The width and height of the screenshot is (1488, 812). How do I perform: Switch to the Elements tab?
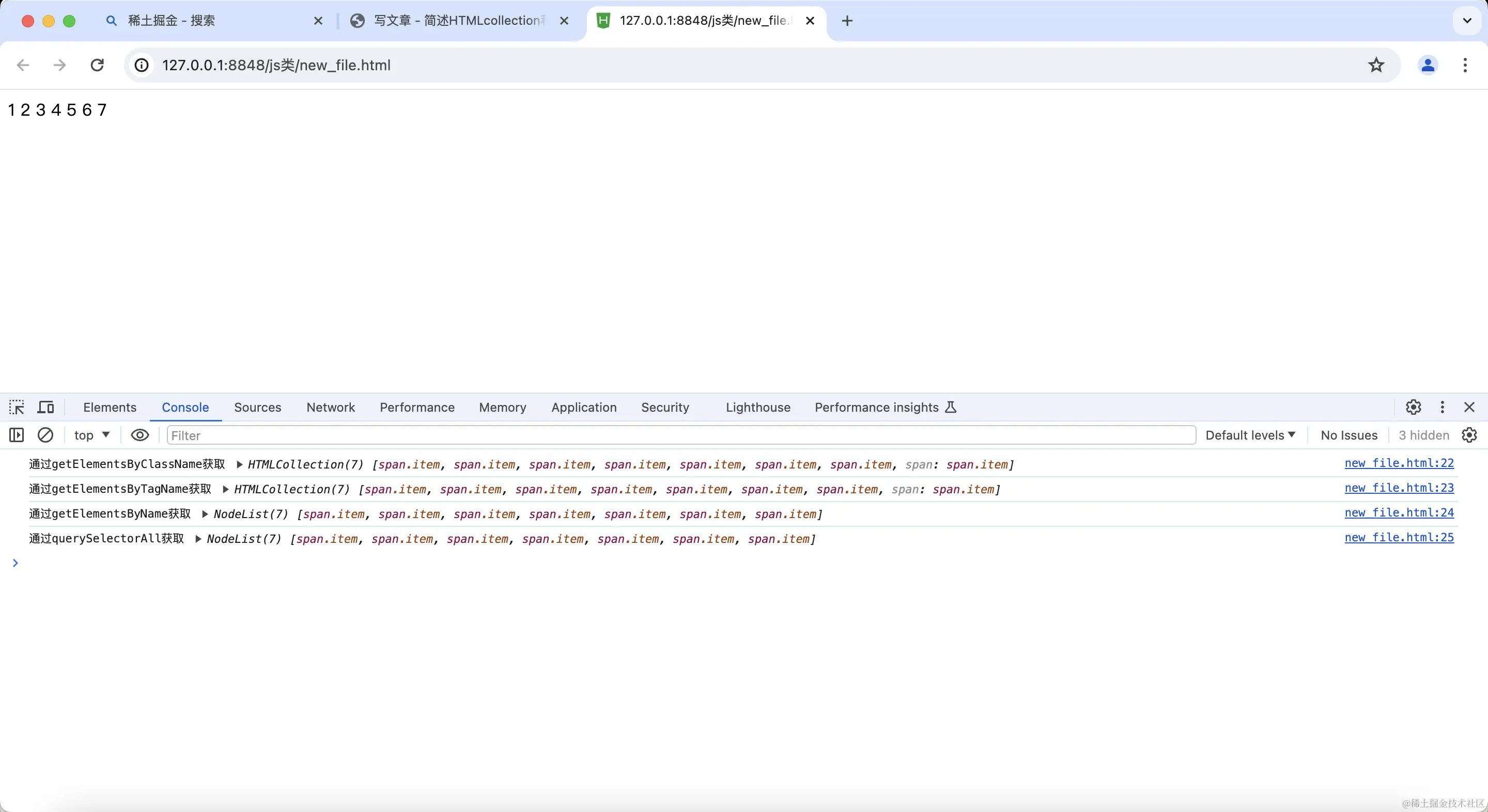[110, 407]
